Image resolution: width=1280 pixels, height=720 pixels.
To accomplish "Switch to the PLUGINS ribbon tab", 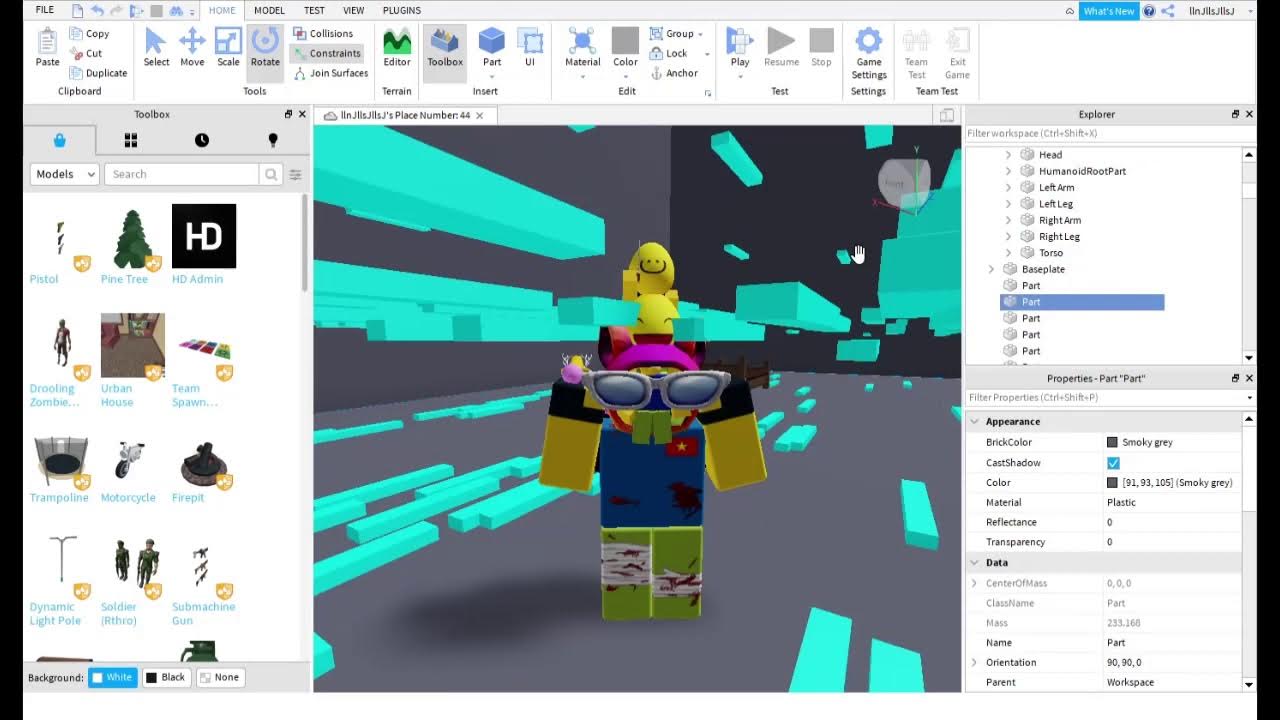I will (x=401, y=10).
